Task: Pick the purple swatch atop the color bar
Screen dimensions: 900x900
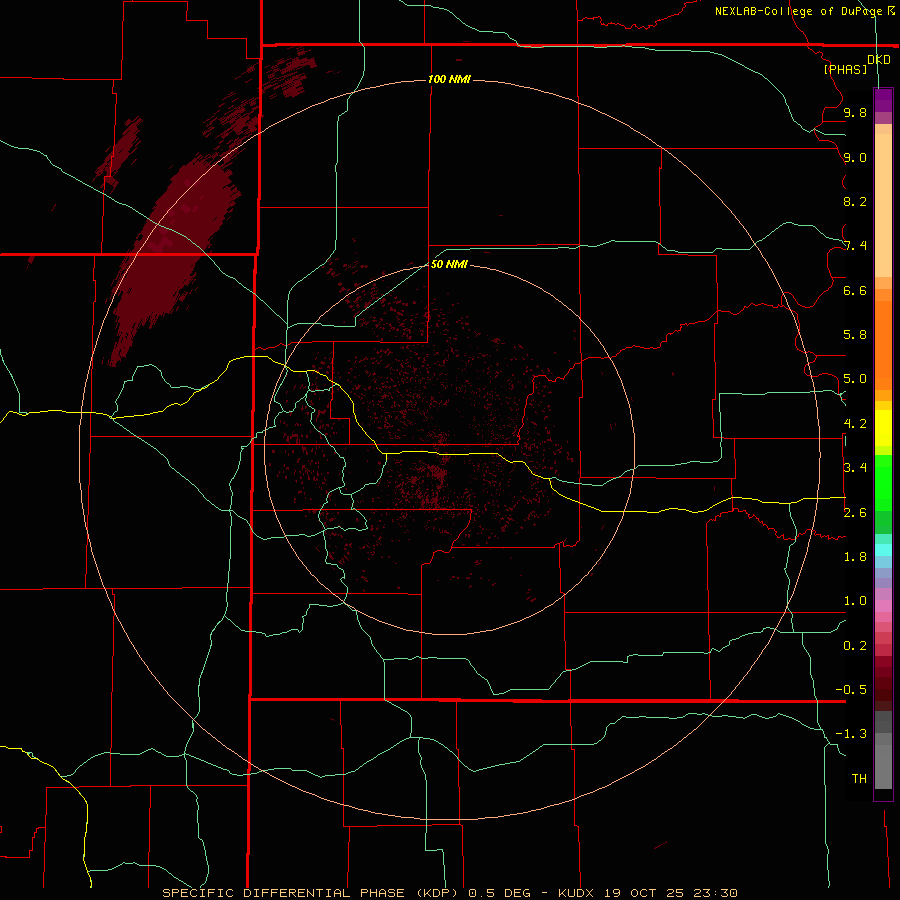Action: 883,95
